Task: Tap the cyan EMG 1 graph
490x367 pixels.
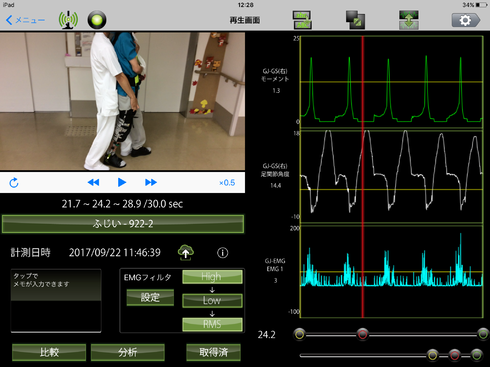Action: pyautogui.click(x=392, y=272)
